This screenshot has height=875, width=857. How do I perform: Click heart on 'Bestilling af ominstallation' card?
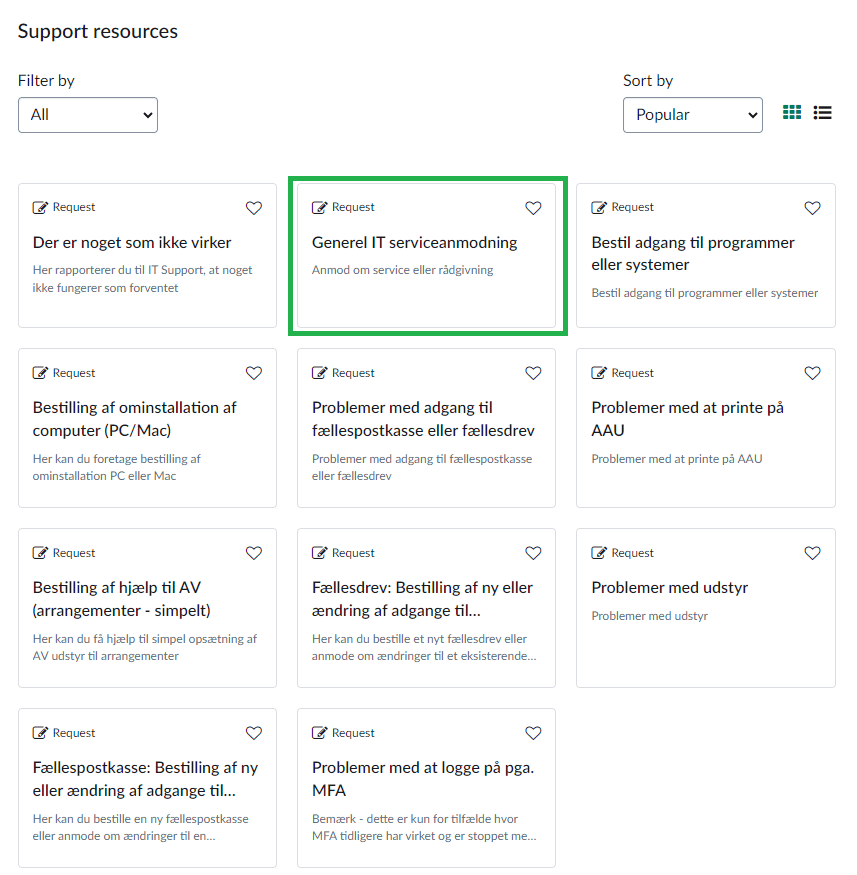(254, 373)
